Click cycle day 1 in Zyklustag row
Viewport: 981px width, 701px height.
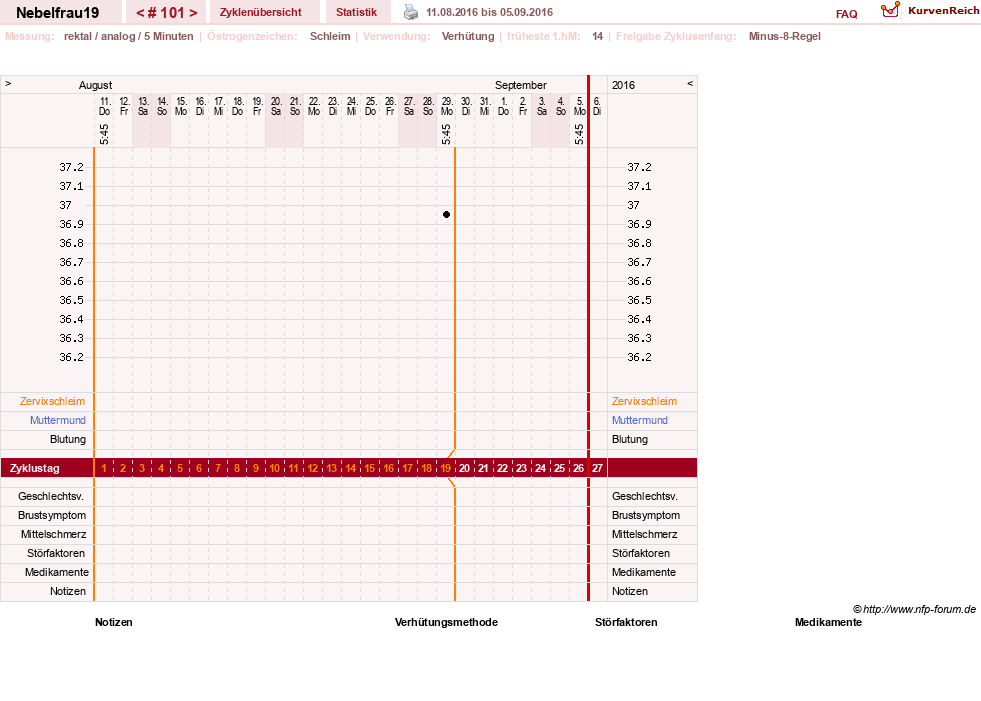click(x=104, y=468)
